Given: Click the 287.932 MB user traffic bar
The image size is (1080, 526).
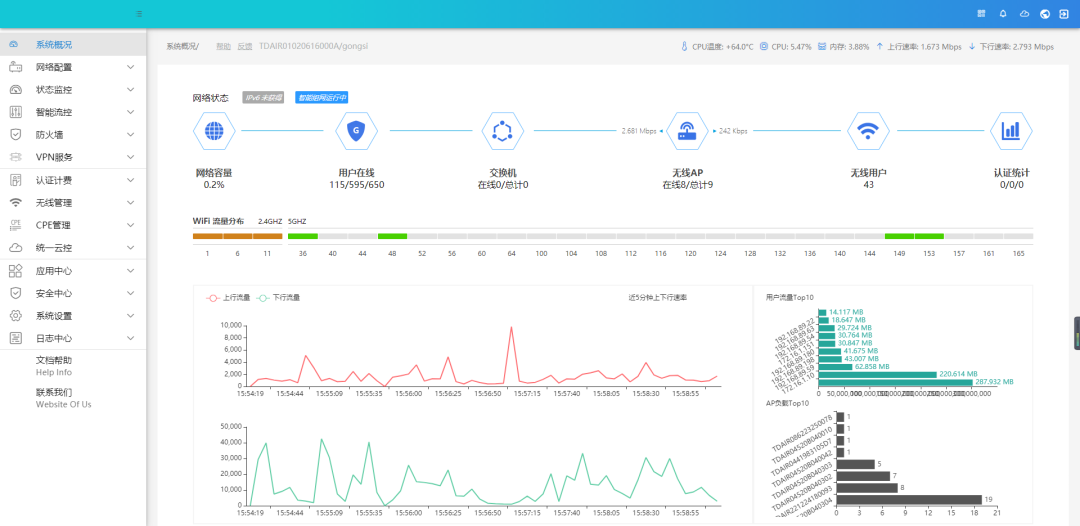Looking at the screenshot, I should 895,382.
